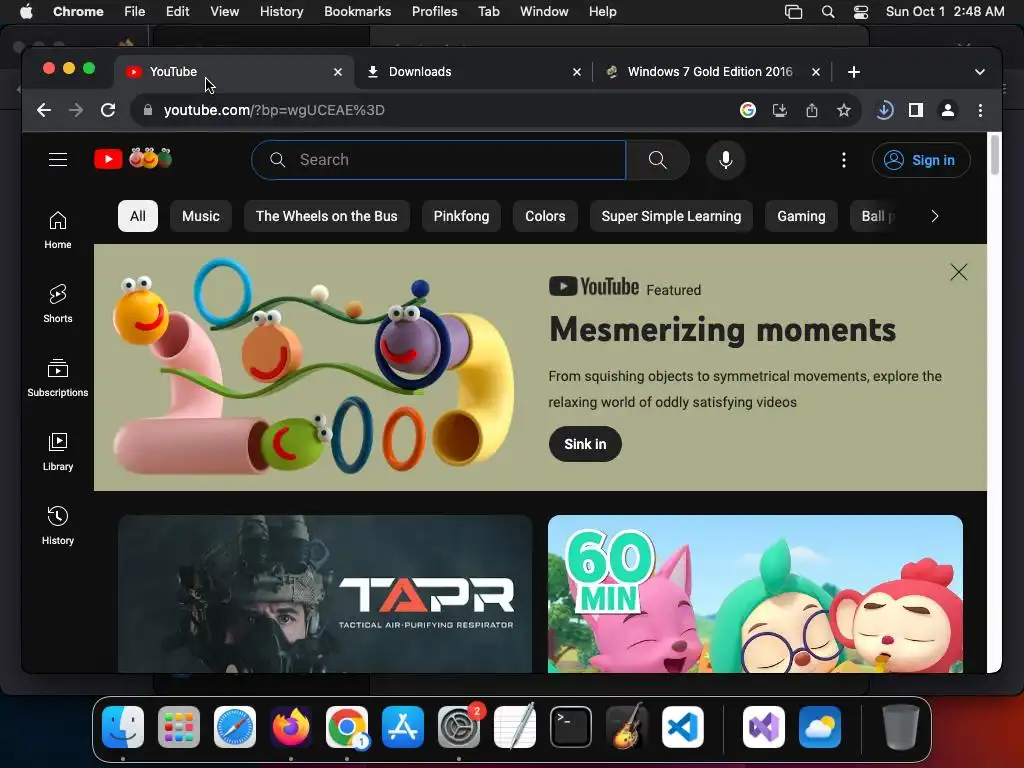This screenshot has width=1024, height=768.
Task: Open Chrome three-dot menu
Action: click(980, 110)
